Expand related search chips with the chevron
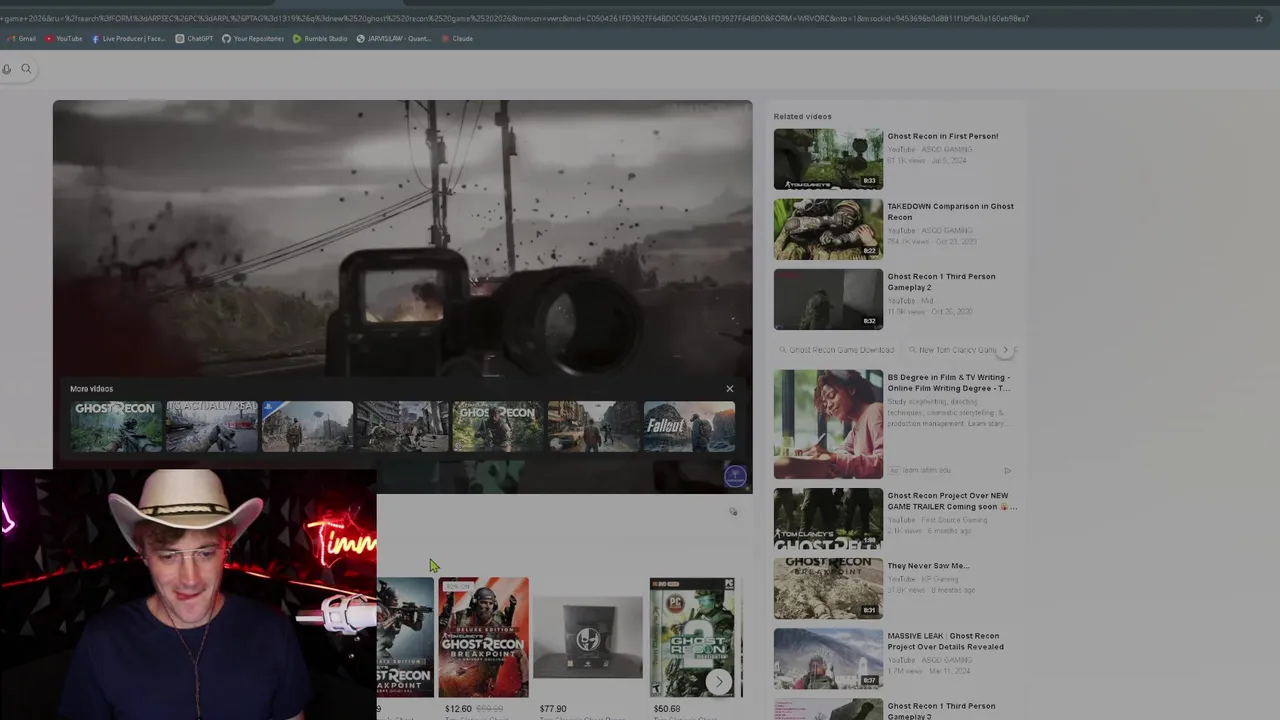1280x720 pixels. pyautogui.click(x=1006, y=350)
